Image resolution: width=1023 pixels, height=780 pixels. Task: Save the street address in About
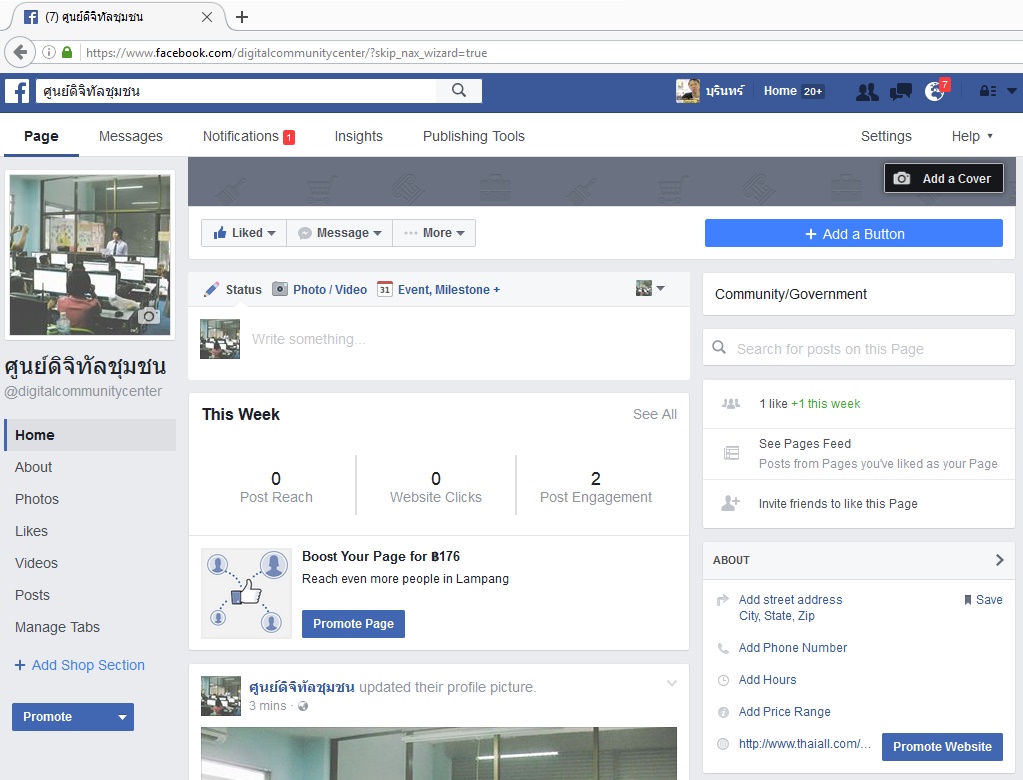click(983, 600)
